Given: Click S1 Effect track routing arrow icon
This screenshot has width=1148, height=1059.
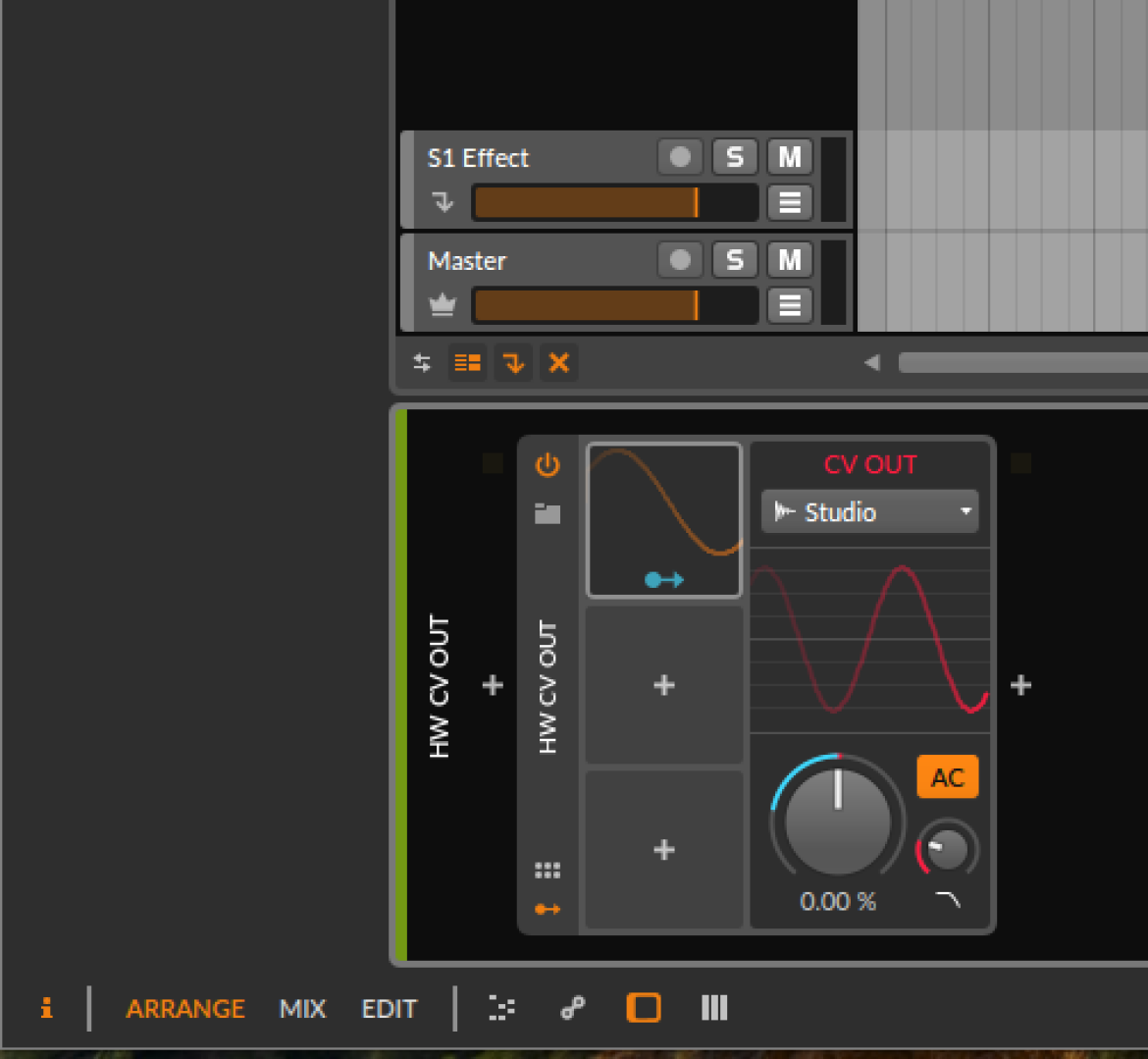Looking at the screenshot, I should pos(443,201).
